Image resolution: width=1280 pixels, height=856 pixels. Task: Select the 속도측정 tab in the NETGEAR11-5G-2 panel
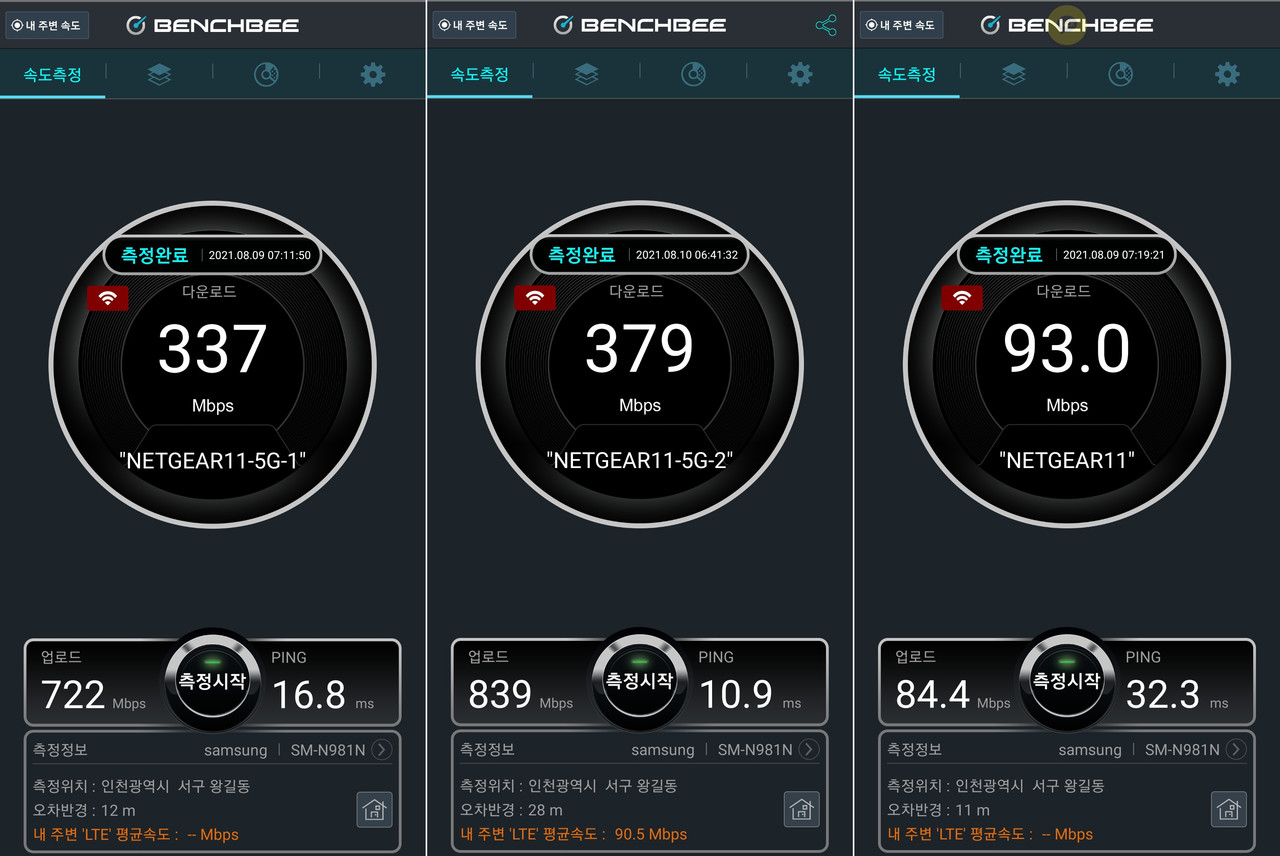479,75
